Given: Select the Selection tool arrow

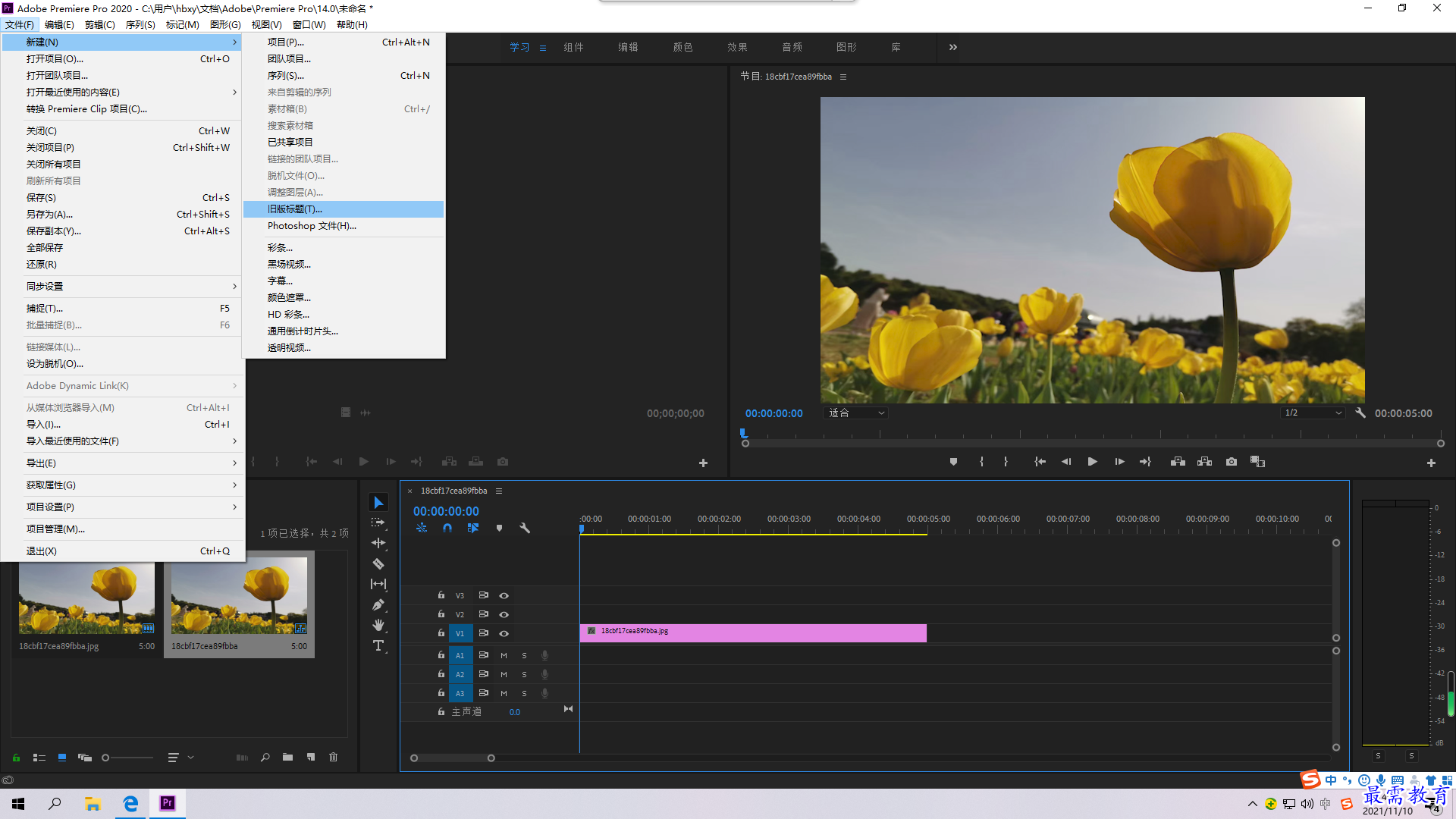Looking at the screenshot, I should point(378,503).
